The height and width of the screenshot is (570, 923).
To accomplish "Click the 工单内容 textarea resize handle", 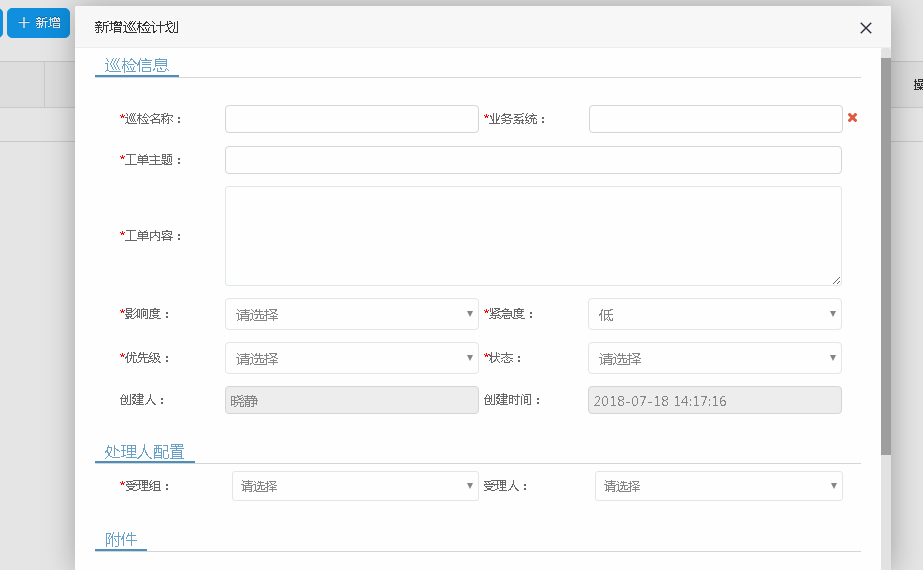I will [x=836, y=281].
